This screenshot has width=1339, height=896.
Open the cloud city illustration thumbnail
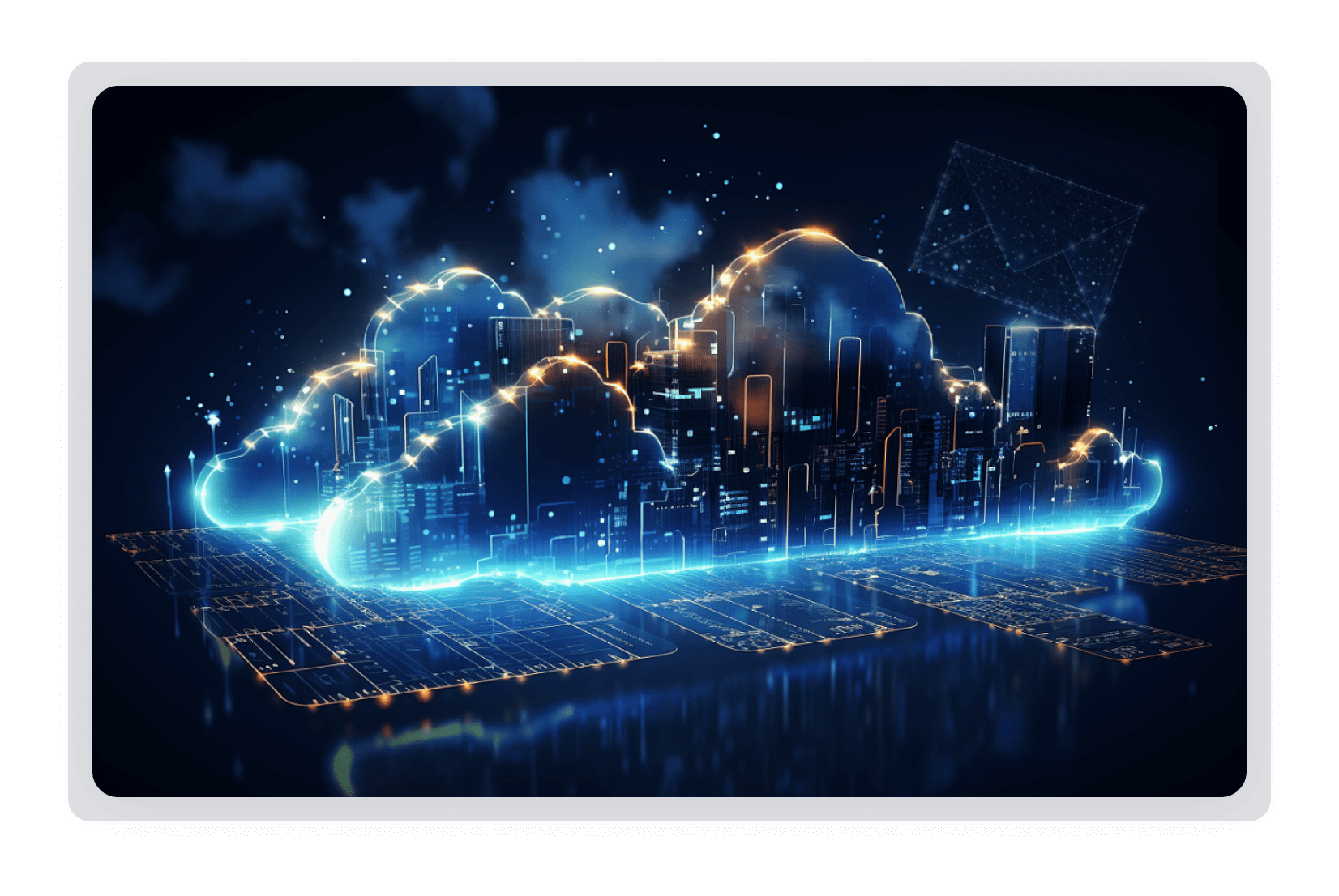(669, 442)
